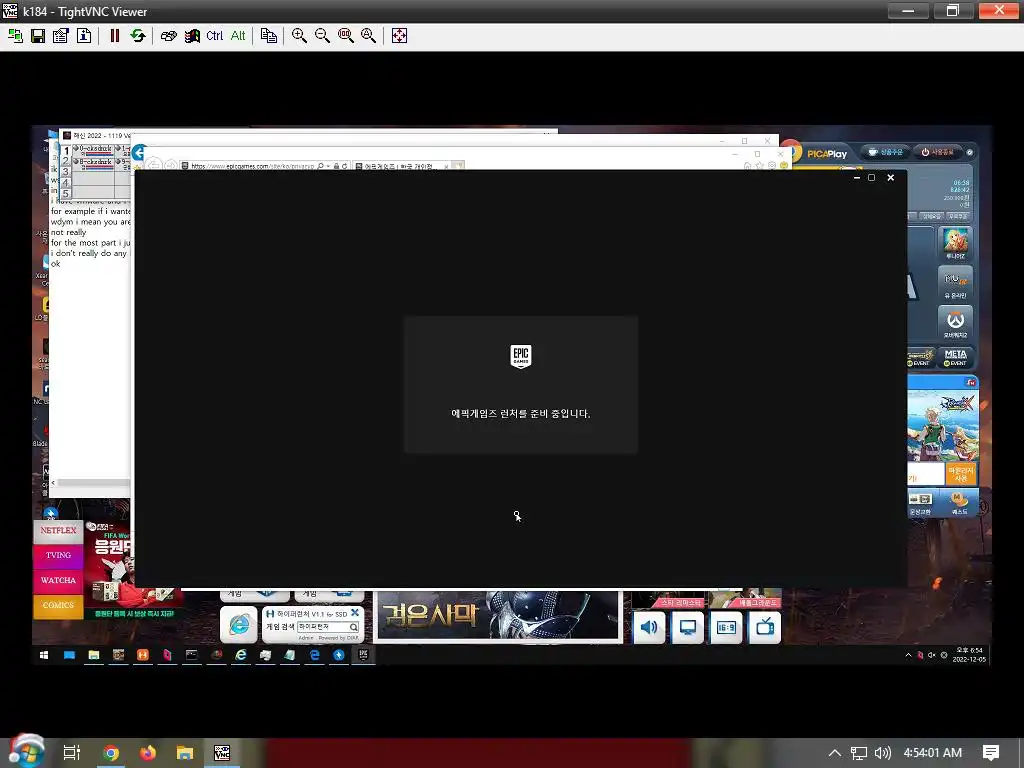The width and height of the screenshot is (1024, 768).
Task: Open the TVING shortcut
Action: pyautogui.click(x=58, y=555)
